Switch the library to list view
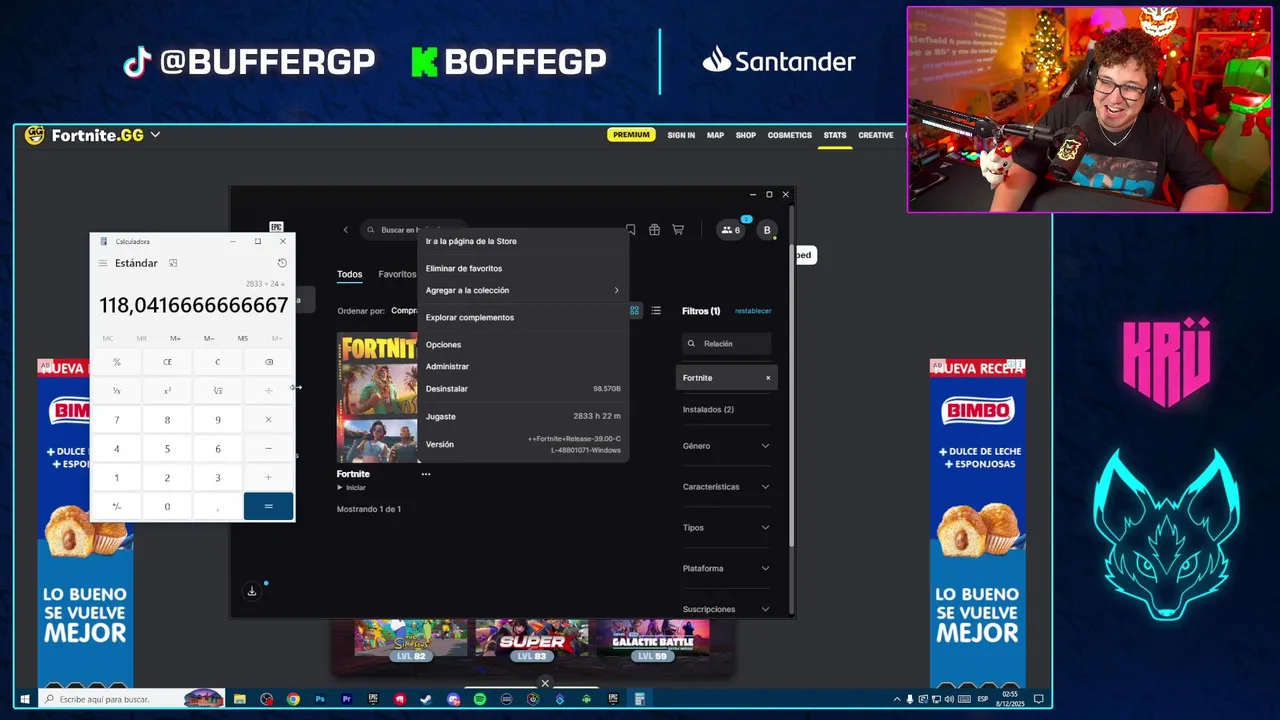The width and height of the screenshot is (1280, 720). point(656,311)
